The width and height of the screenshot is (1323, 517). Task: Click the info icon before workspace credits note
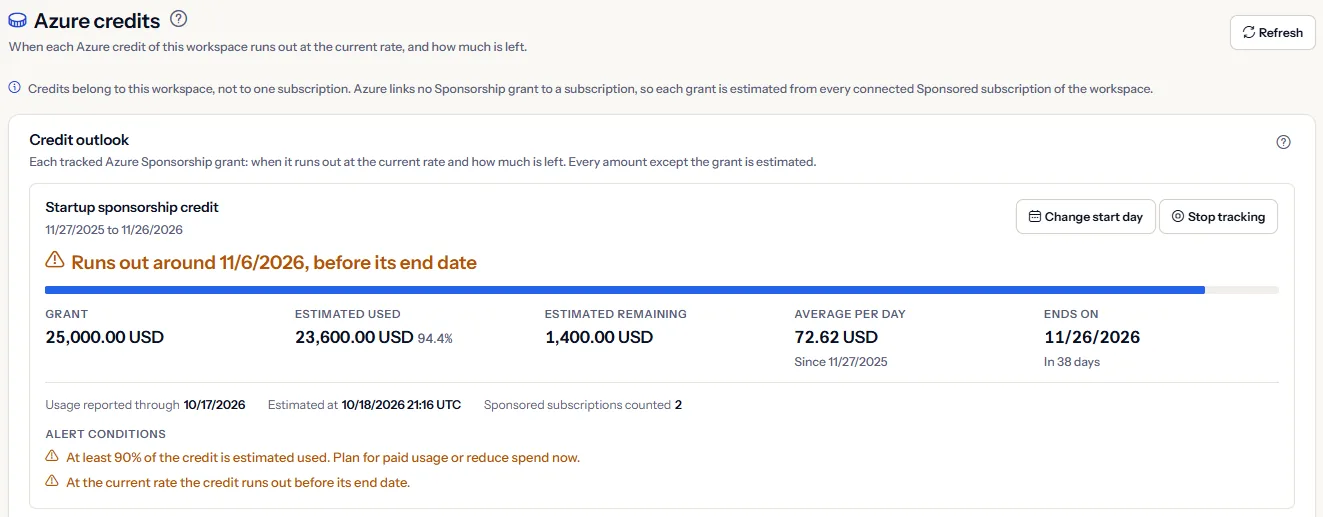pos(14,88)
